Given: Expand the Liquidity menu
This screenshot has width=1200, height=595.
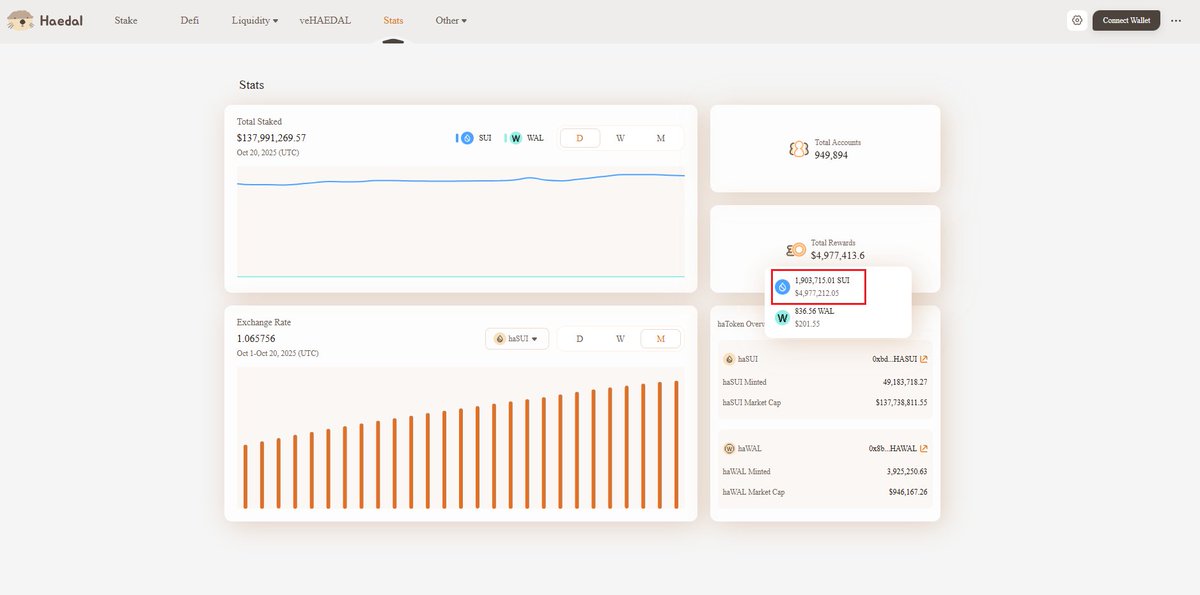Looking at the screenshot, I should (x=255, y=20).
